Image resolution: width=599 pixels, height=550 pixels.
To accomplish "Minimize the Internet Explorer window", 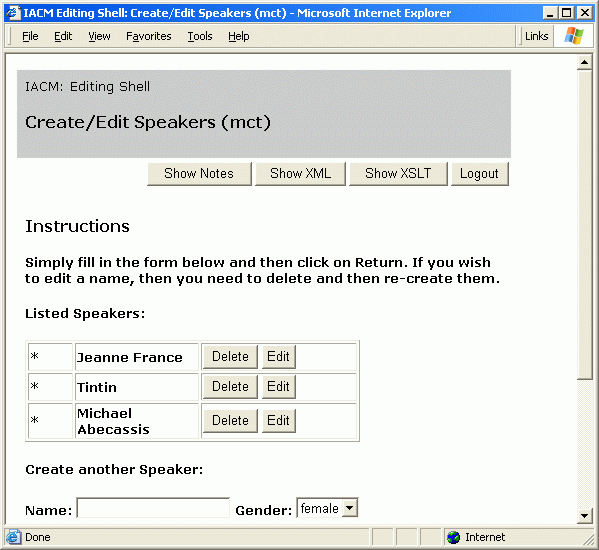I will point(550,13).
